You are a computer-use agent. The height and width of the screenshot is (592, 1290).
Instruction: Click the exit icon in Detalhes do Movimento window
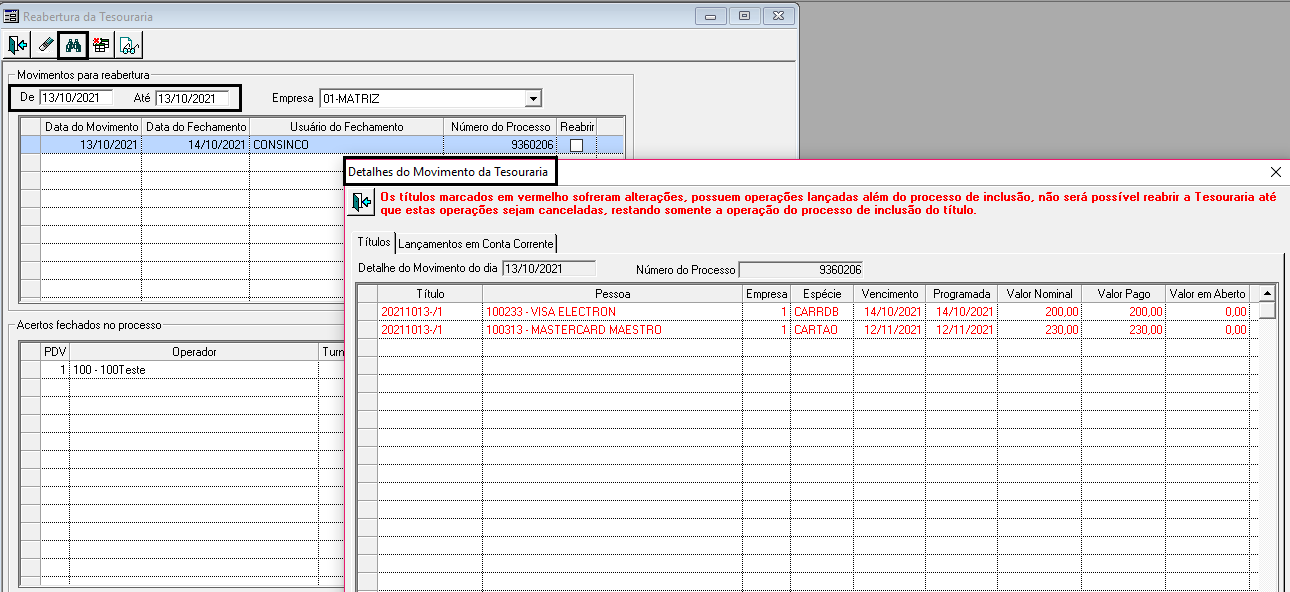[361, 203]
